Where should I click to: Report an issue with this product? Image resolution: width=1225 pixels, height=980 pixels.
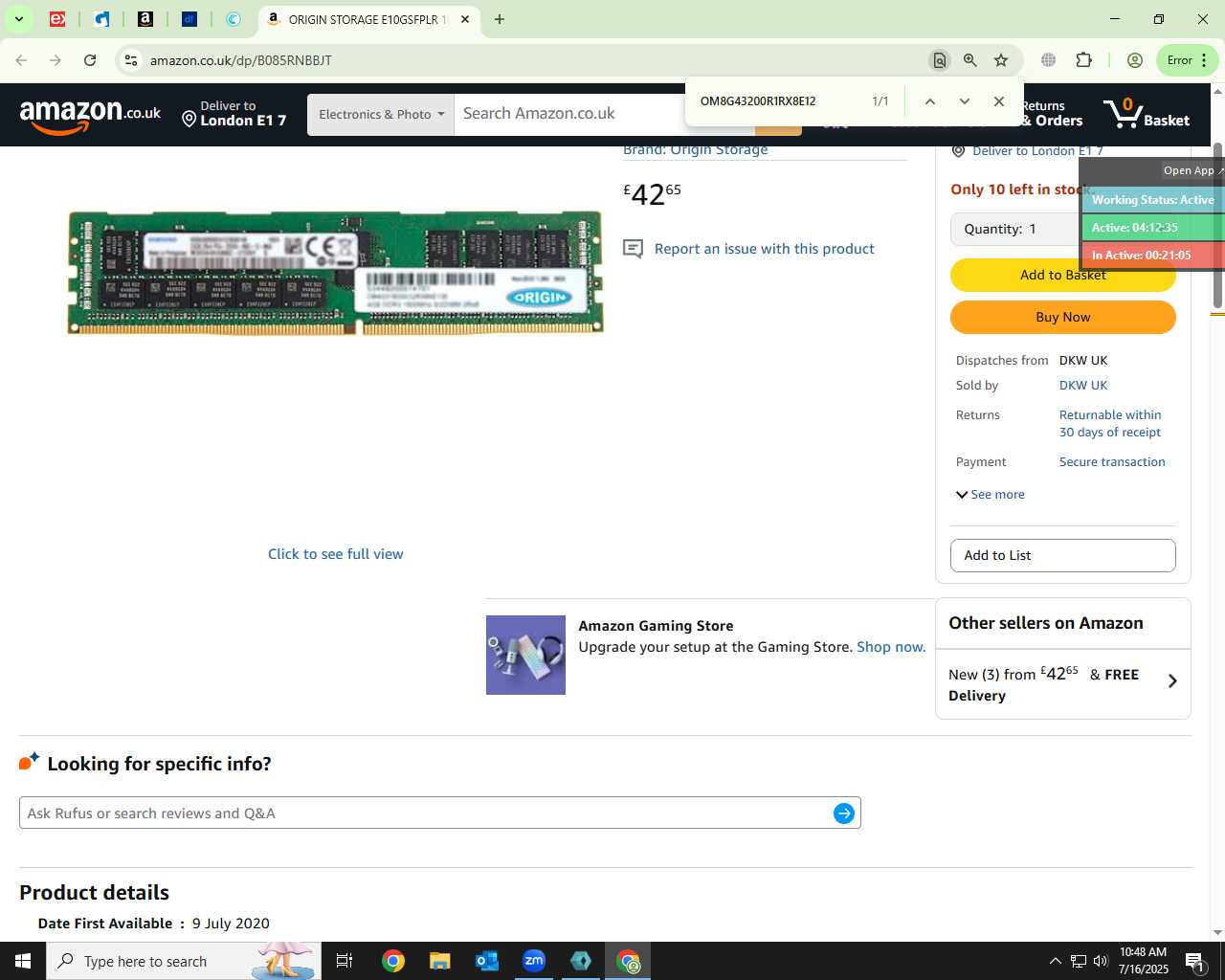765,249
